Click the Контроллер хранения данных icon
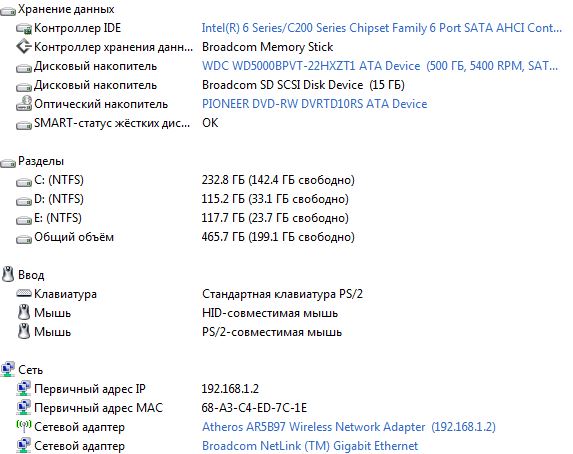573x454 pixels. (24, 47)
